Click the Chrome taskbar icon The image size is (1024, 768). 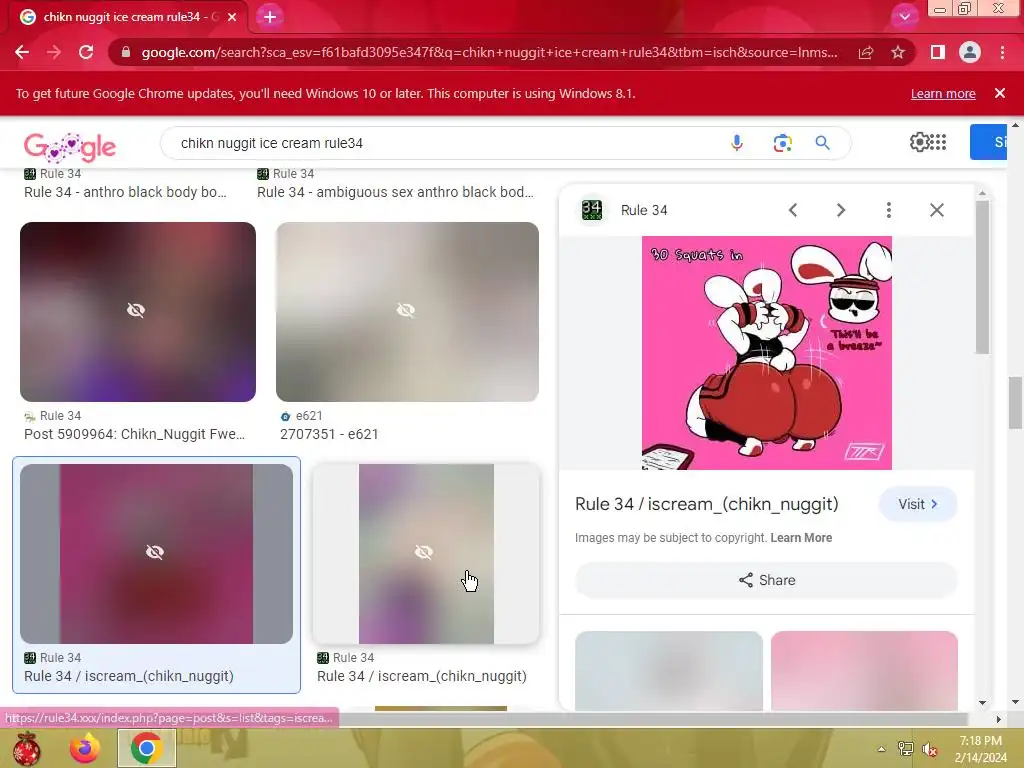click(x=146, y=748)
